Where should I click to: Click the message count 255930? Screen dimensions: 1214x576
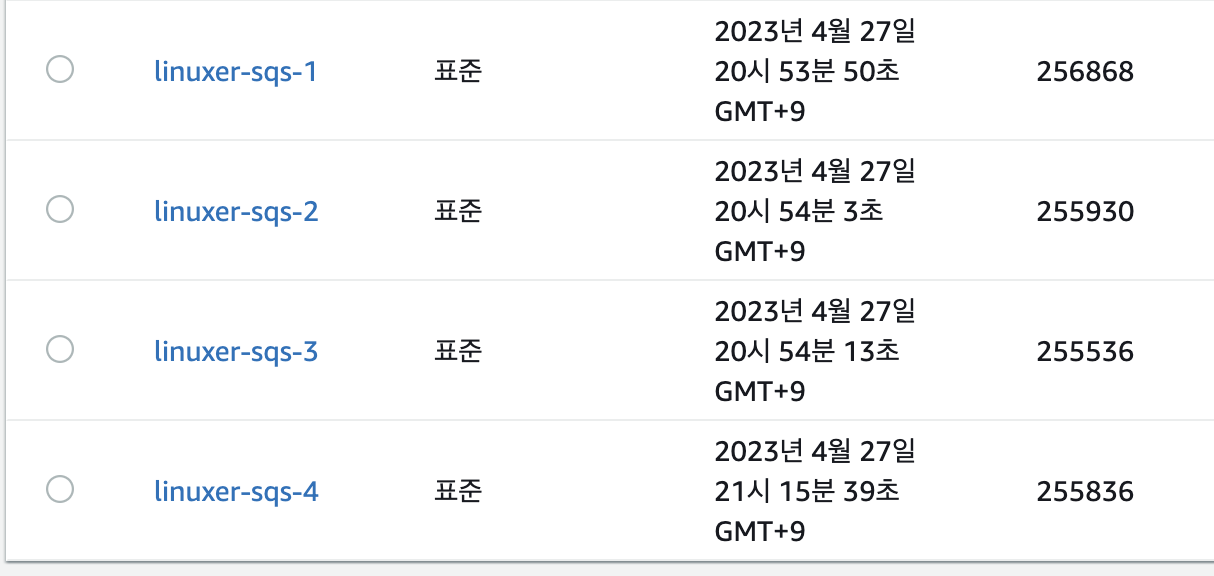click(1085, 212)
